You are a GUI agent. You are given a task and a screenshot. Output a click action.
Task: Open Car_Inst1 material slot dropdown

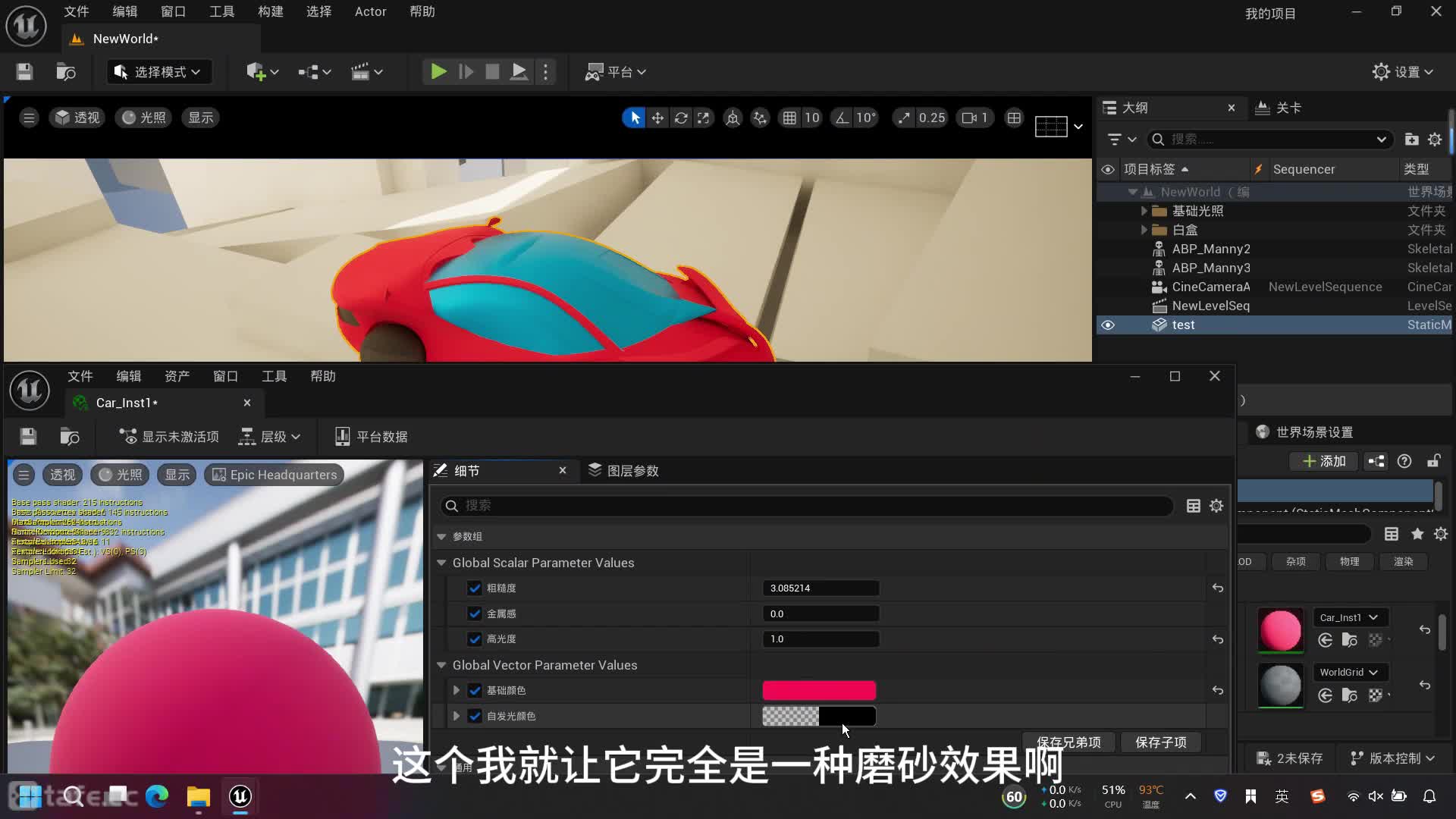[x=1349, y=617]
